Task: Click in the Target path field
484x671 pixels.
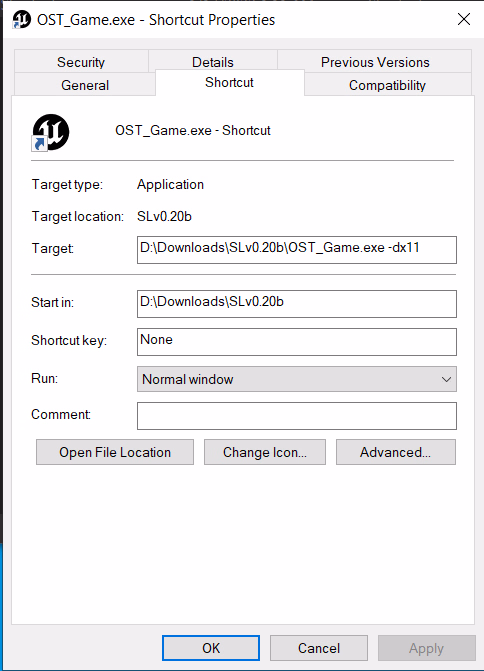Action: point(297,250)
